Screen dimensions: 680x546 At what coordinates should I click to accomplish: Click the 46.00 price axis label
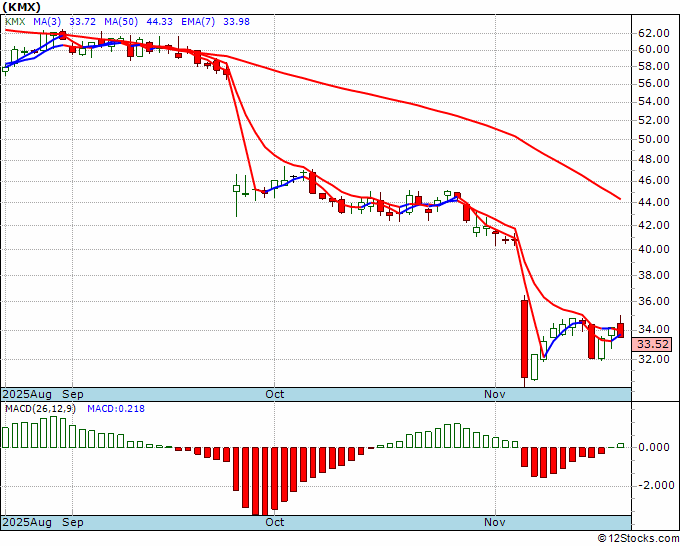coord(654,180)
